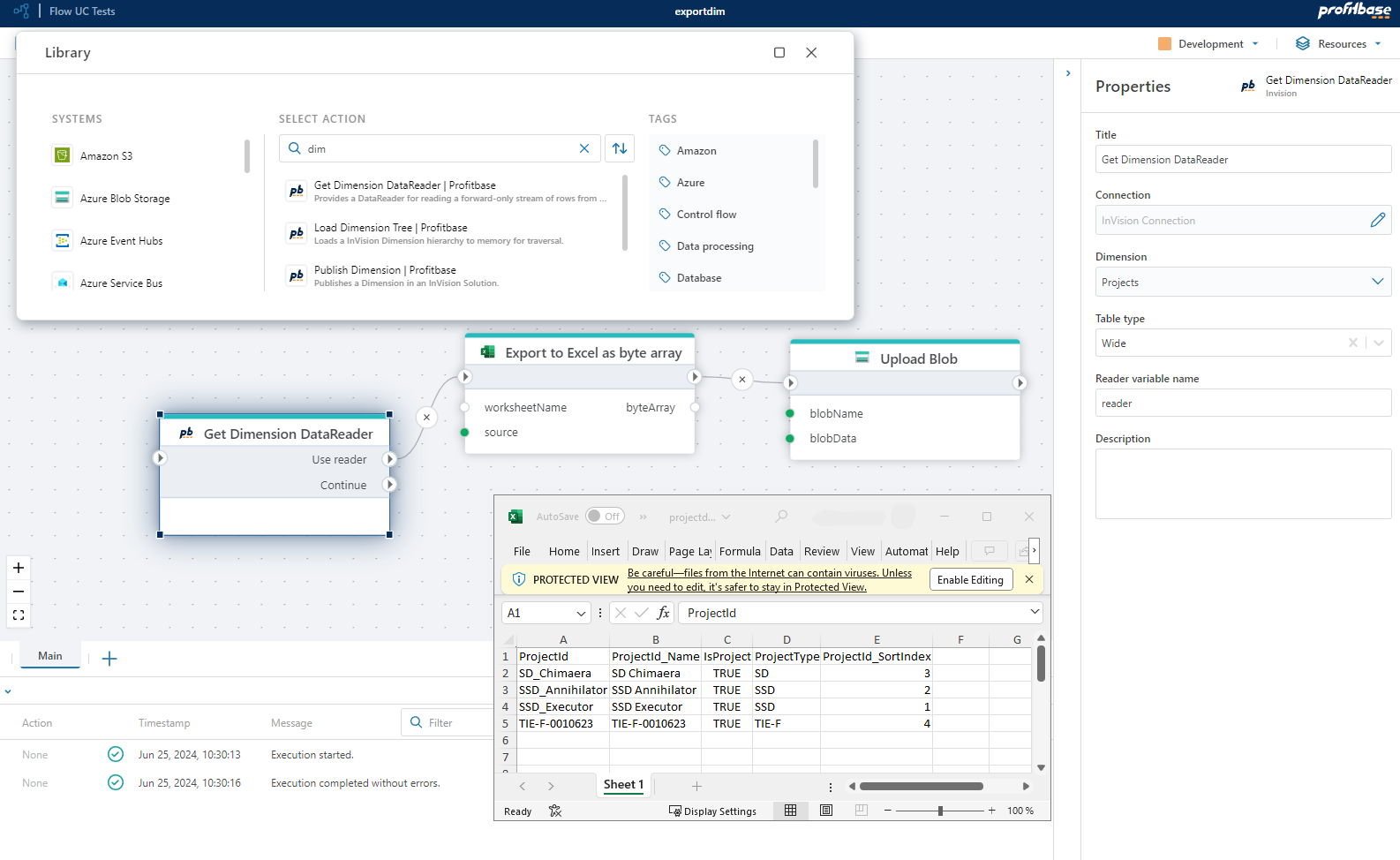Viewport: 1400px width, 860px height.
Task: Click Excel horizontal scrollbar thumb
Action: (922, 786)
